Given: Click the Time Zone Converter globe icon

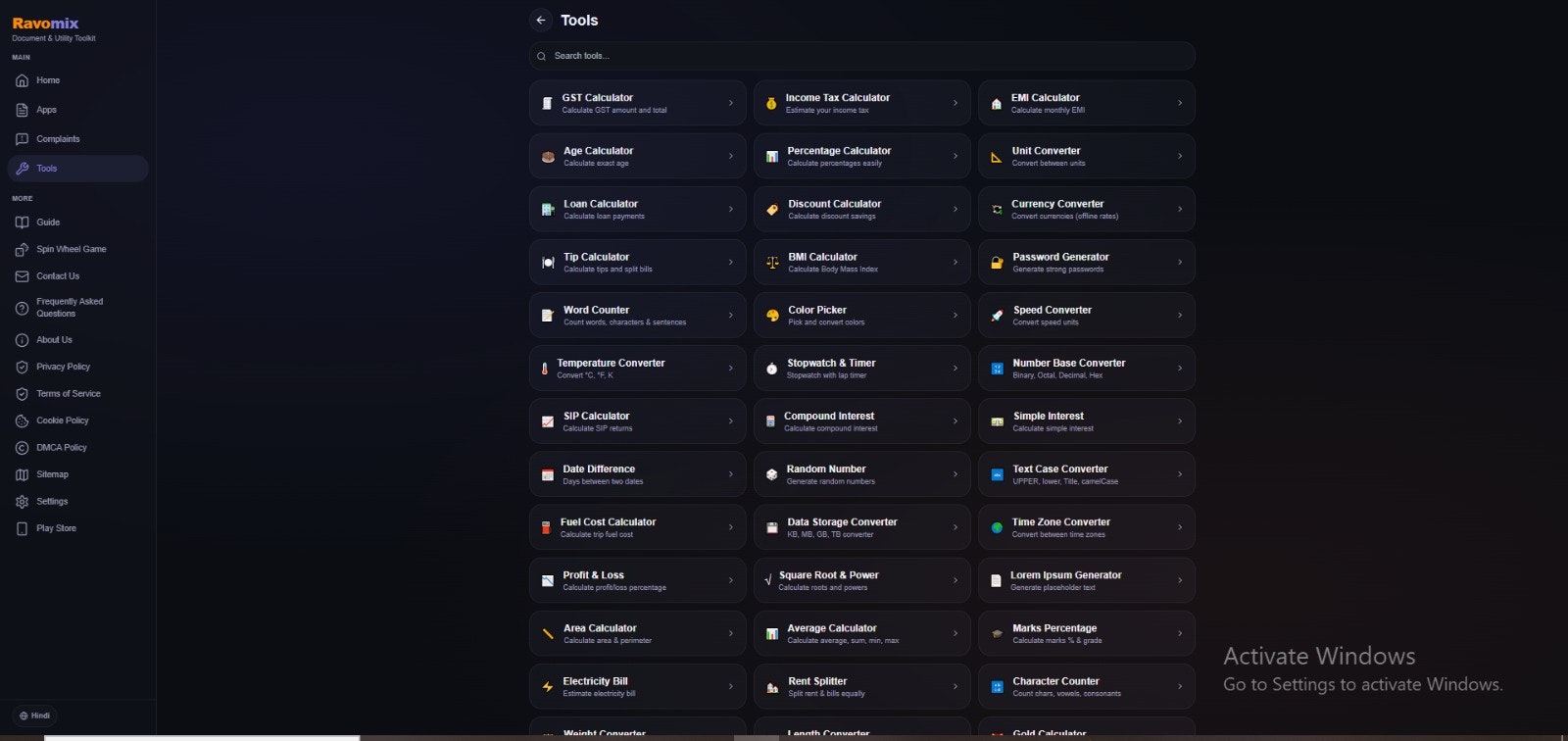Looking at the screenshot, I should click(997, 527).
